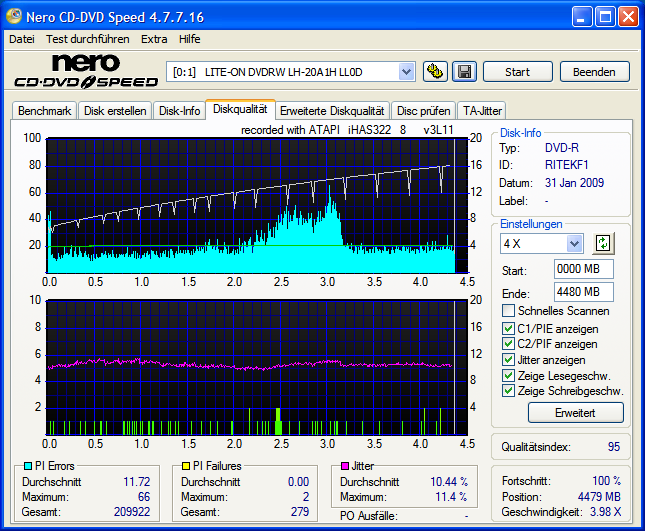Switch to the Disk erstellen tab
Screen dimensions: 645x531
pos(115,111)
